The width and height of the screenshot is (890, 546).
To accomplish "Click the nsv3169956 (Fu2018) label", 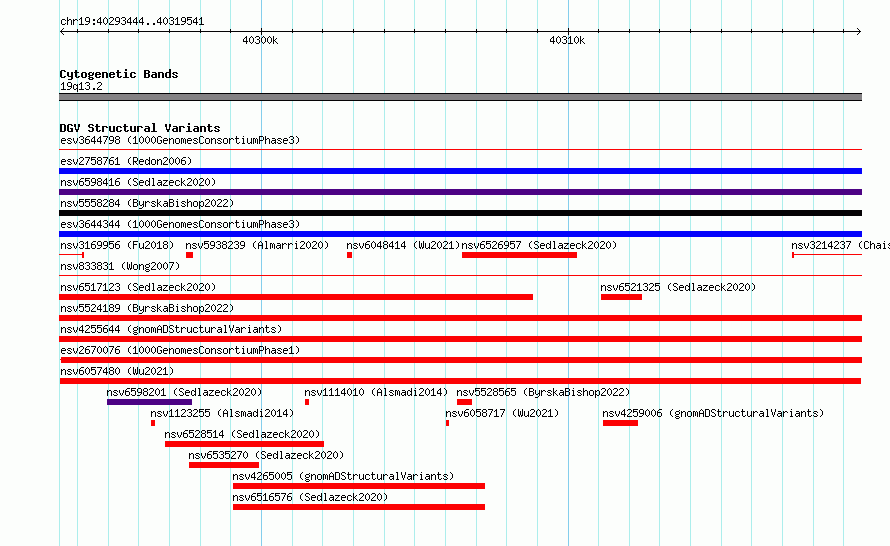I will (x=117, y=245).
